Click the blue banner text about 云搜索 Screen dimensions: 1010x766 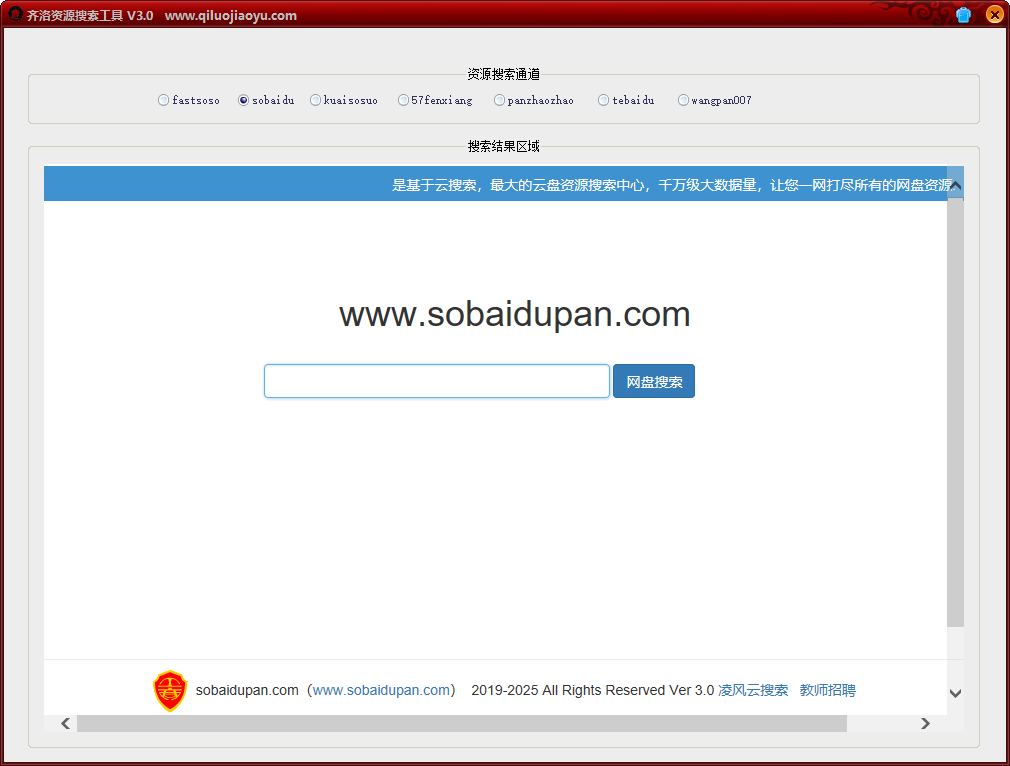673,185
